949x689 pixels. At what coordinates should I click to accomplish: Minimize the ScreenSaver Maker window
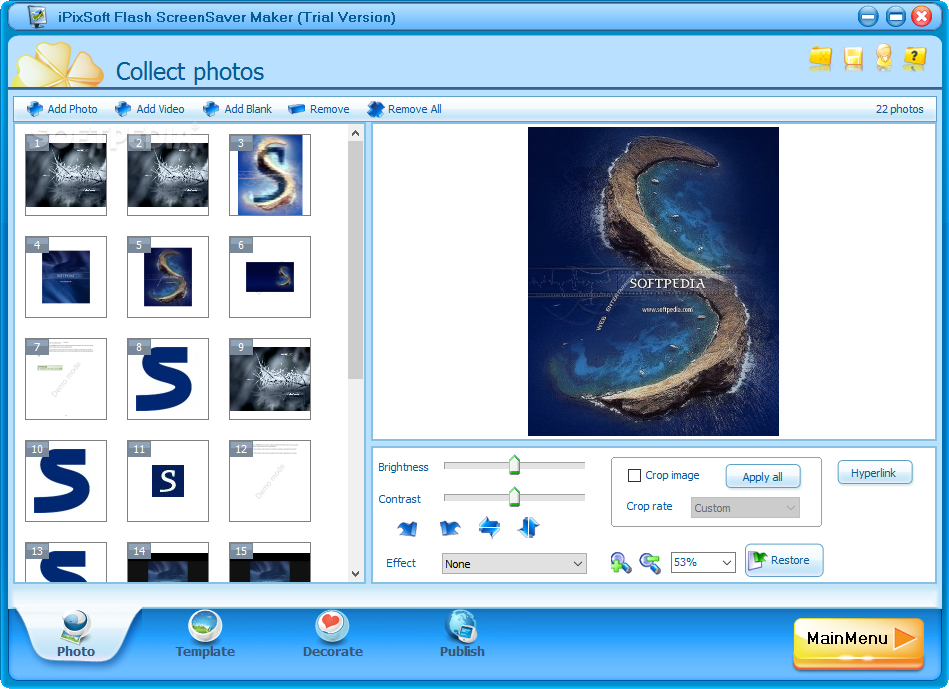868,16
